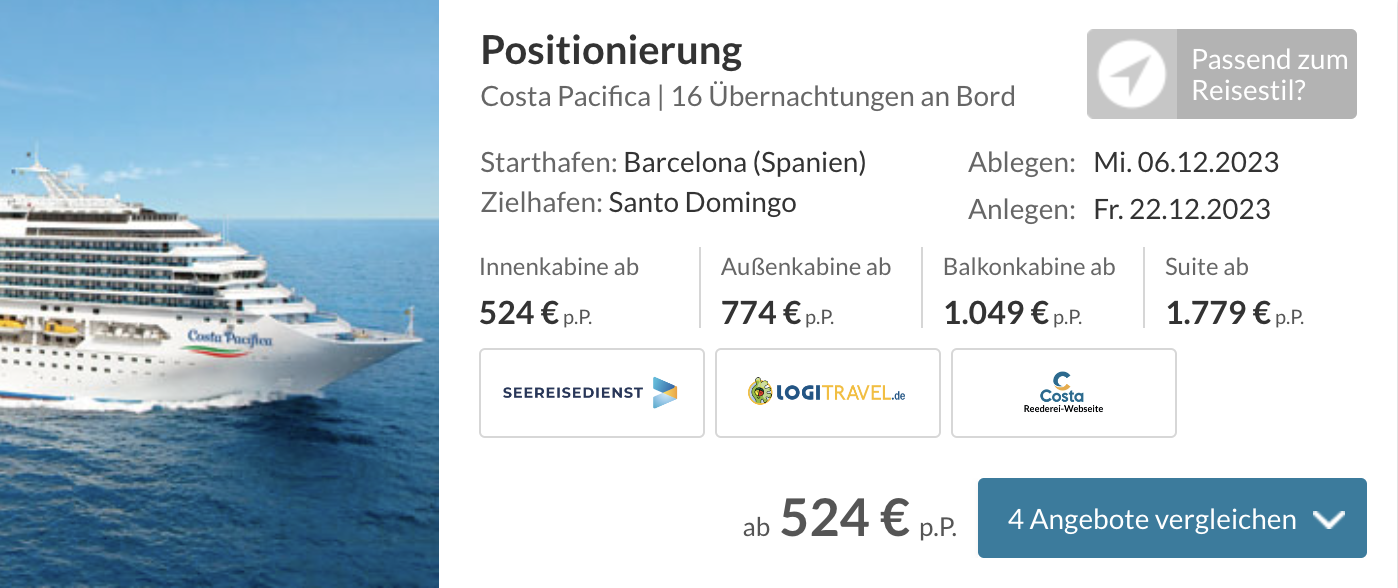
Task: Open the Costa Reederei-Webseite logo
Action: [1064, 393]
